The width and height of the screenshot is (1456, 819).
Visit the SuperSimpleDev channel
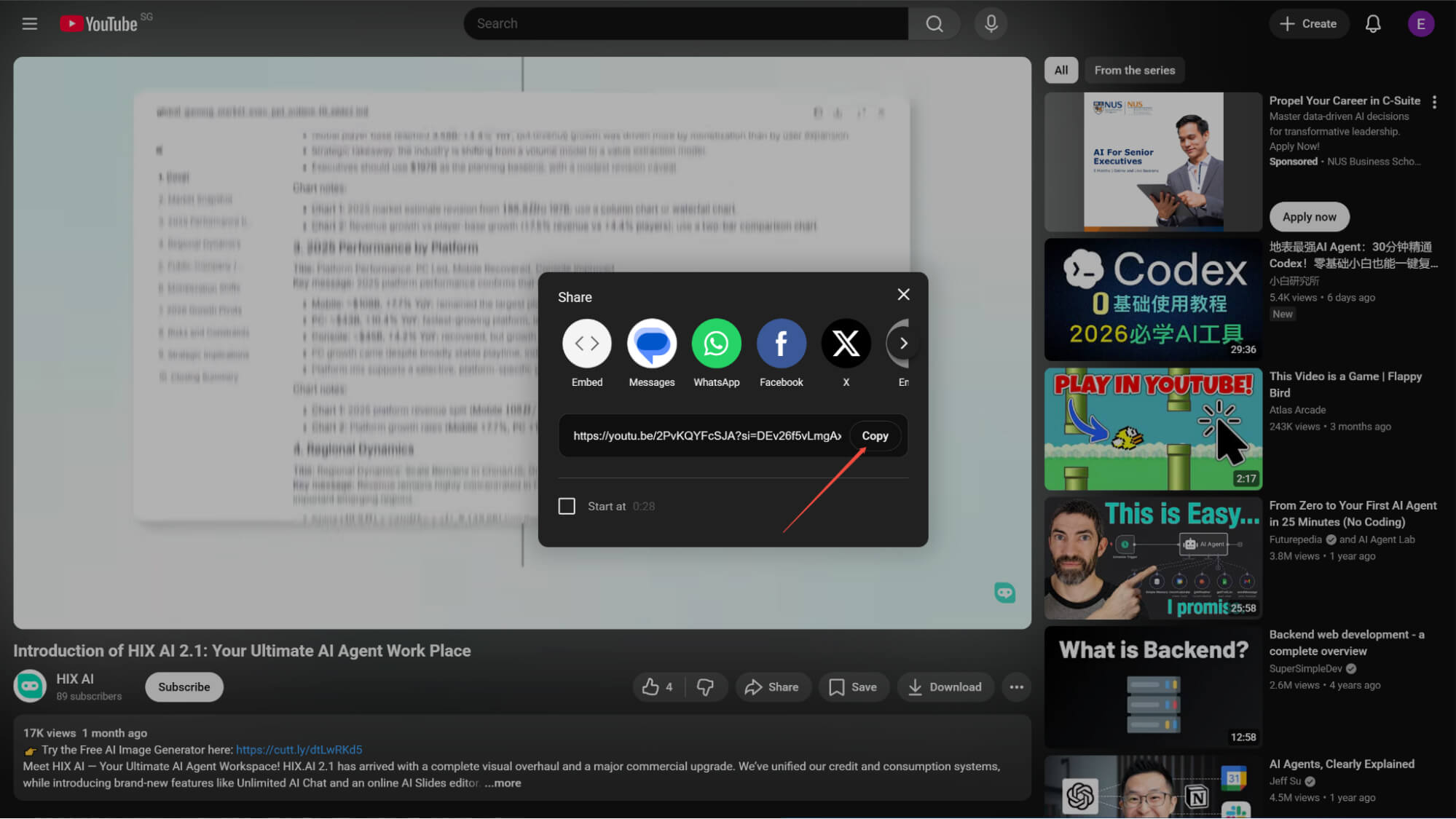[x=1305, y=669]
